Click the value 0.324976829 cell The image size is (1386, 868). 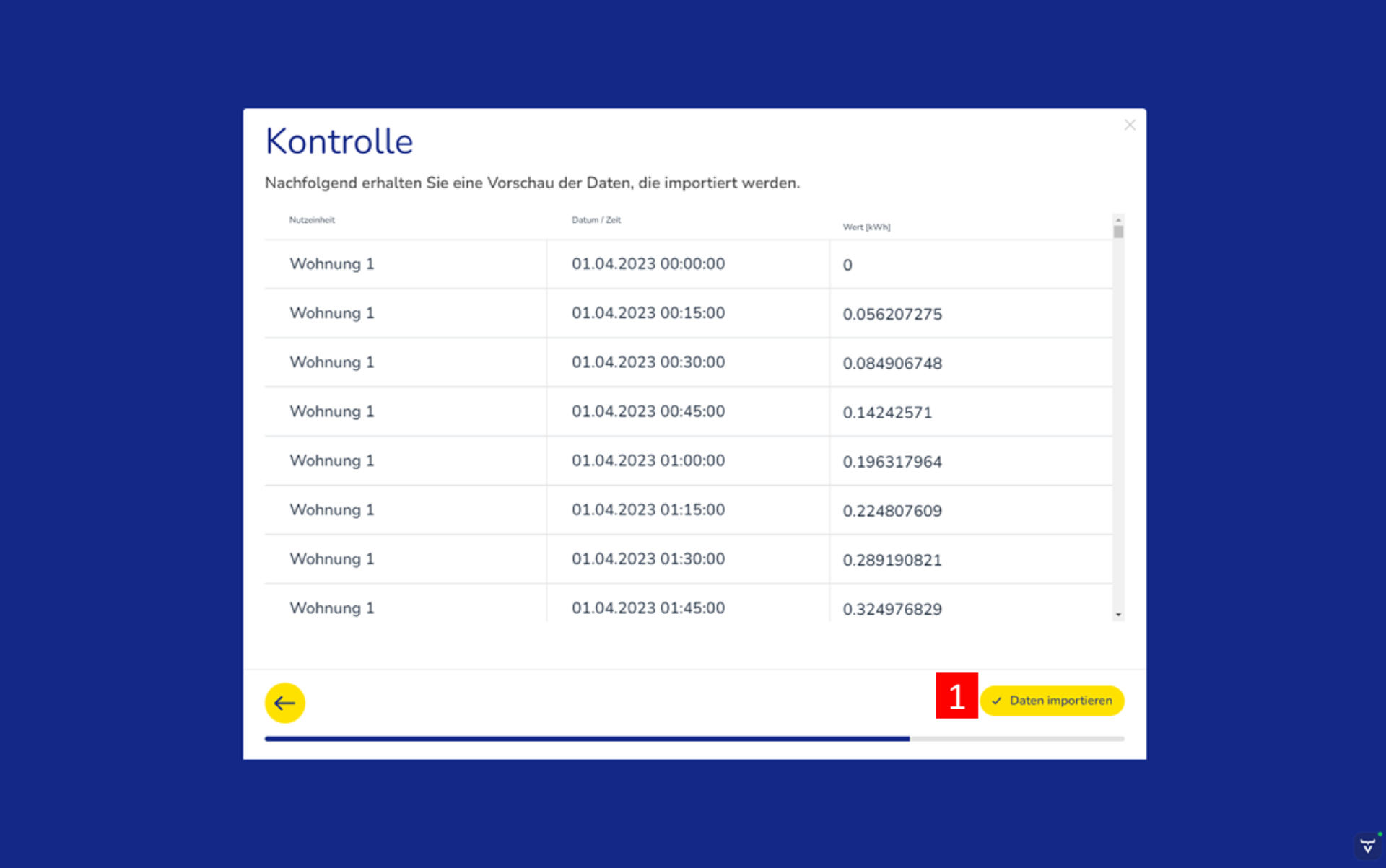click(892, 609)
